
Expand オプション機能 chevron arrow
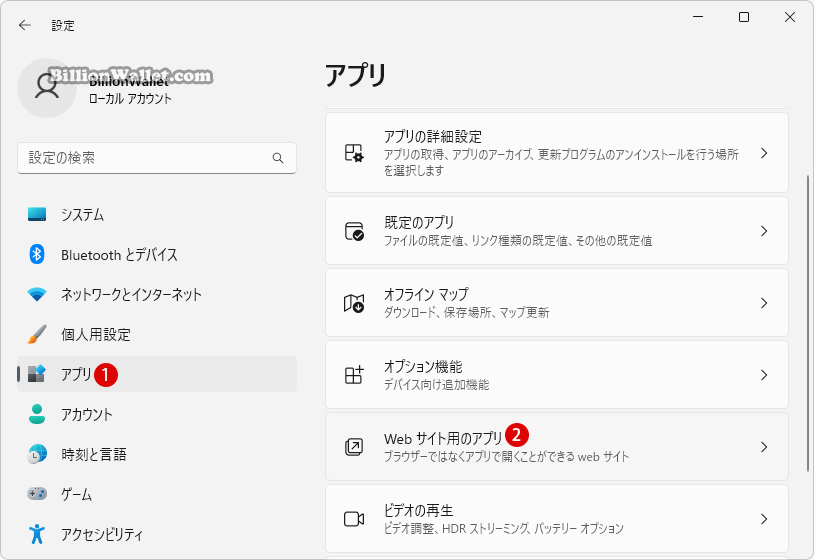click(x=764, y=375)
